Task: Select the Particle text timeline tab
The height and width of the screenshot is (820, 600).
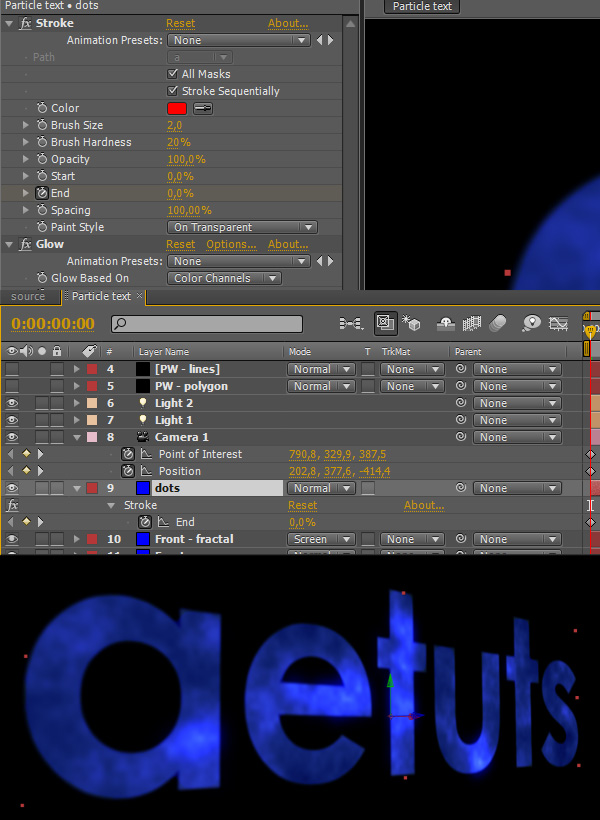Action: (x=101, y=296)
